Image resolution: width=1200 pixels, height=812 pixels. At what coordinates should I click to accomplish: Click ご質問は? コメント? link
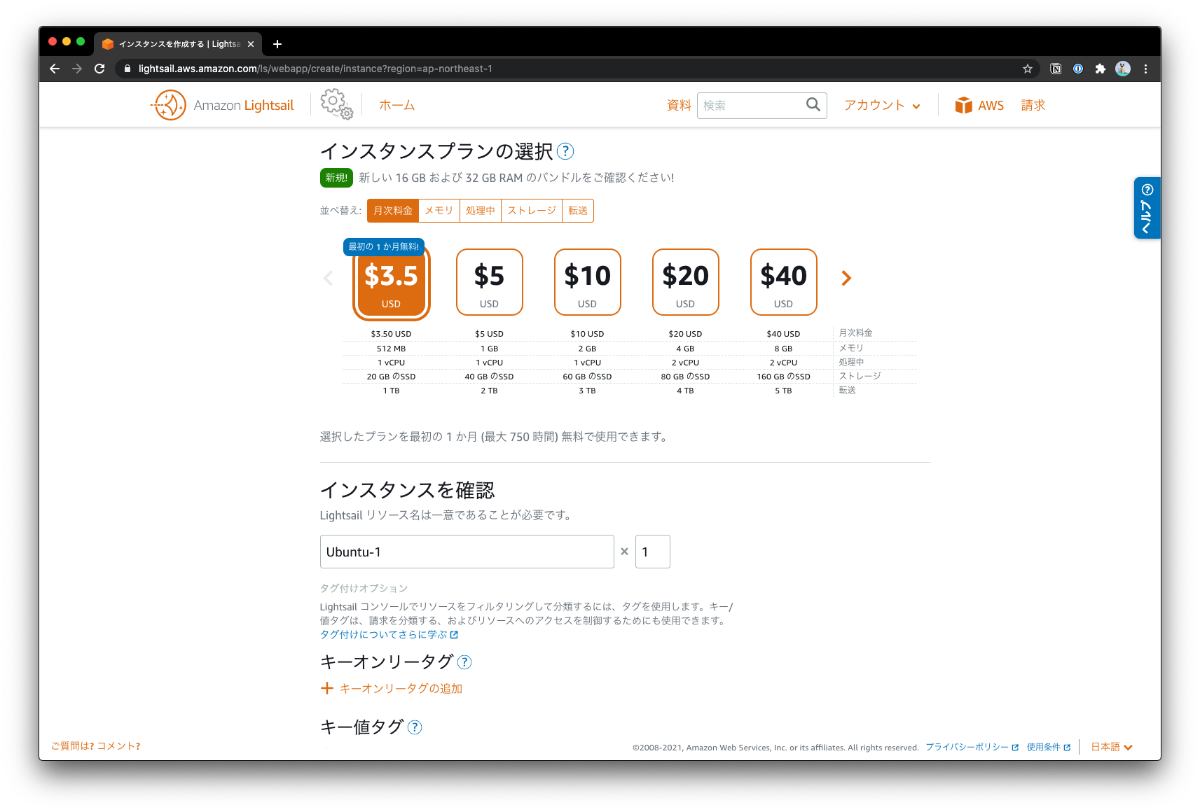coord(96,746)
